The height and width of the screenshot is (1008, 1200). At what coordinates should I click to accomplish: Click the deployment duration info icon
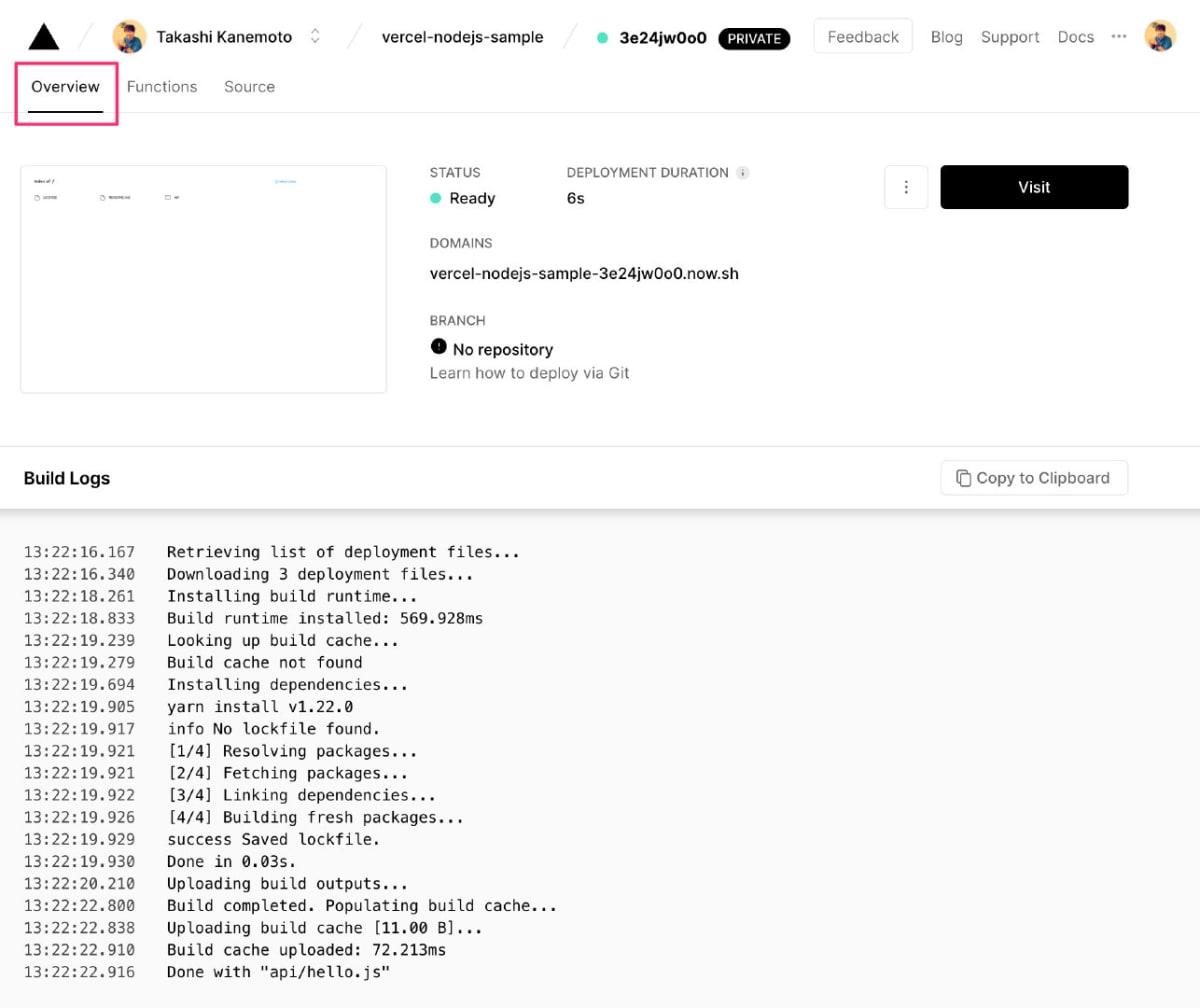pos(742,173)
